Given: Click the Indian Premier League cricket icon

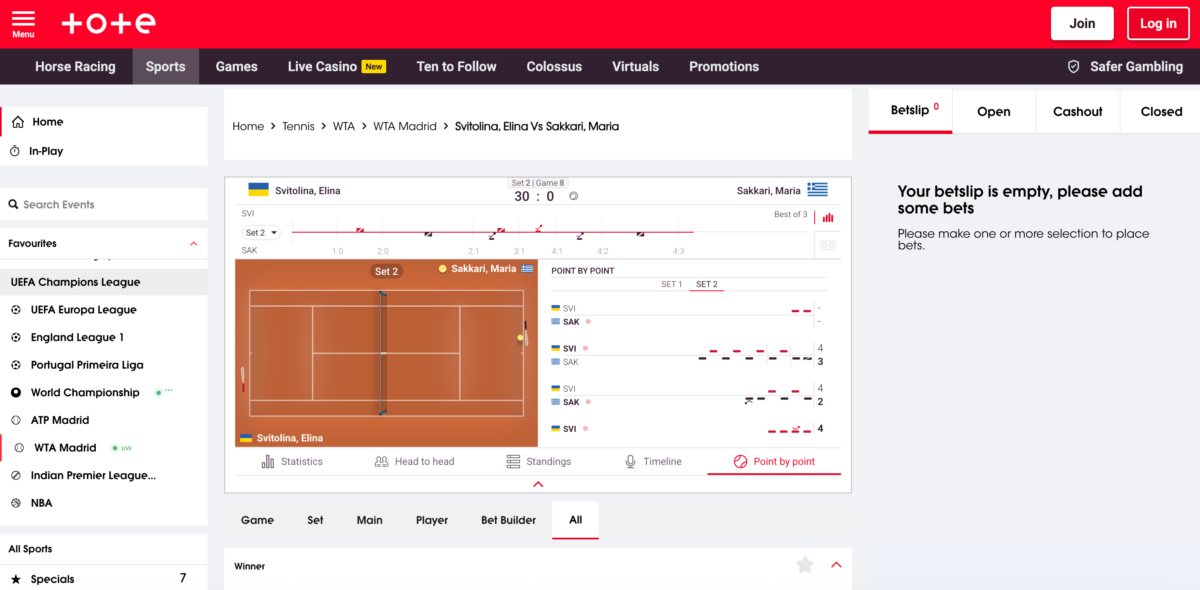Looking at the screenshot, I should [16, 476].
